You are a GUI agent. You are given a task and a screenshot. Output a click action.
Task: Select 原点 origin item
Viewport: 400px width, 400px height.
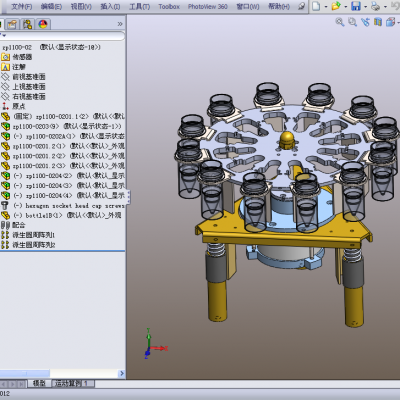tap(13, 106)
